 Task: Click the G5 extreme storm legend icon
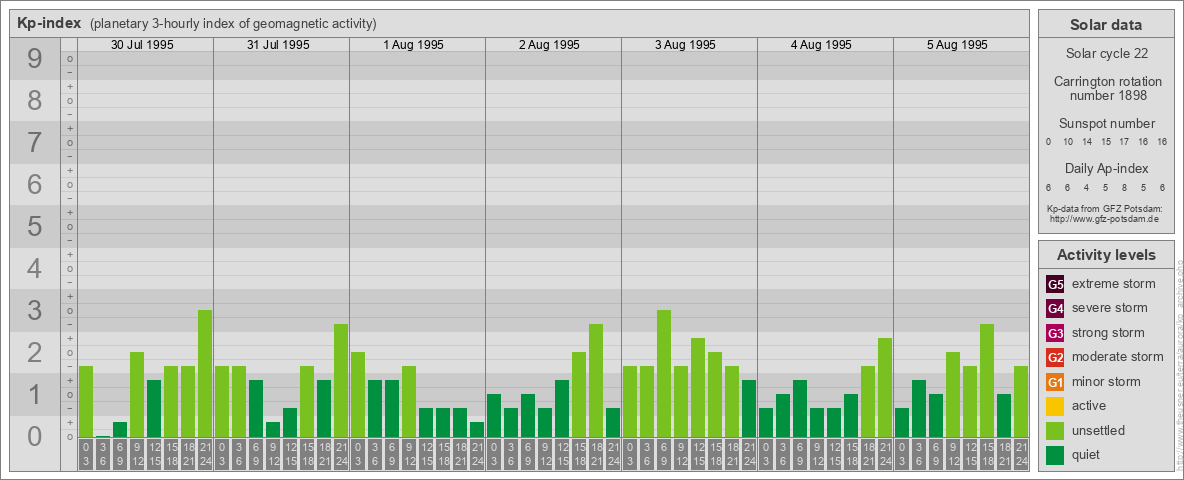(x=1055, y=285)
